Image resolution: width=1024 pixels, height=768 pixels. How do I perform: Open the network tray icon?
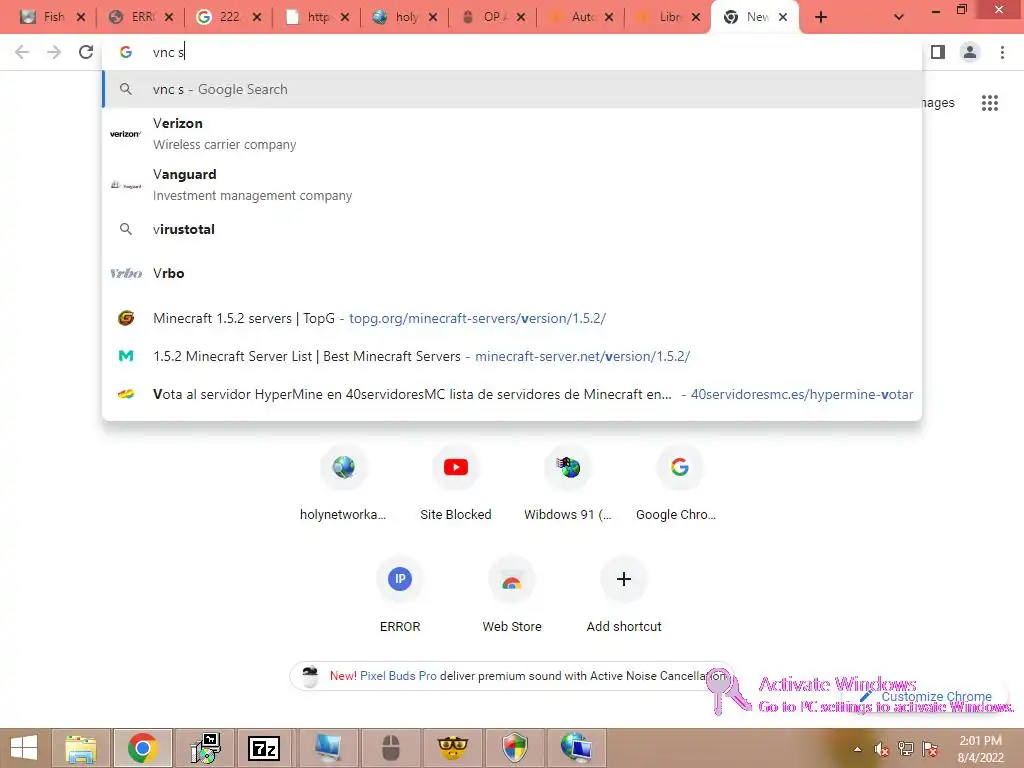pyautogui.click(x=906, y=749)
